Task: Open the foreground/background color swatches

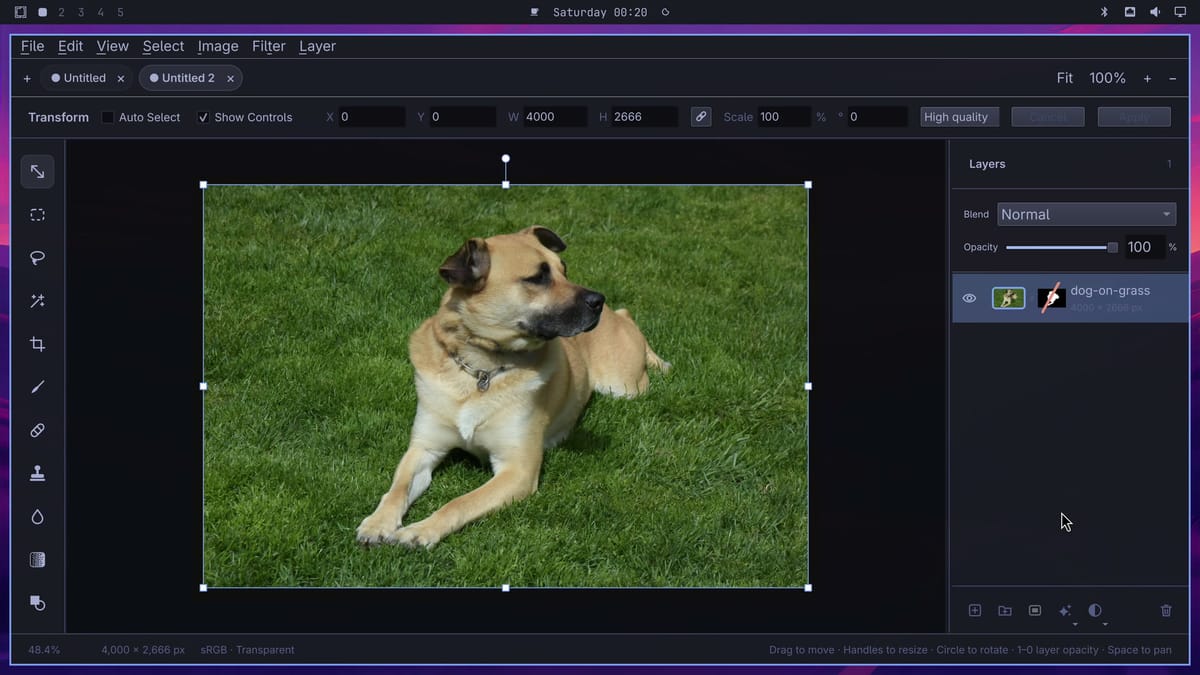Action: (x=37, y=603)
